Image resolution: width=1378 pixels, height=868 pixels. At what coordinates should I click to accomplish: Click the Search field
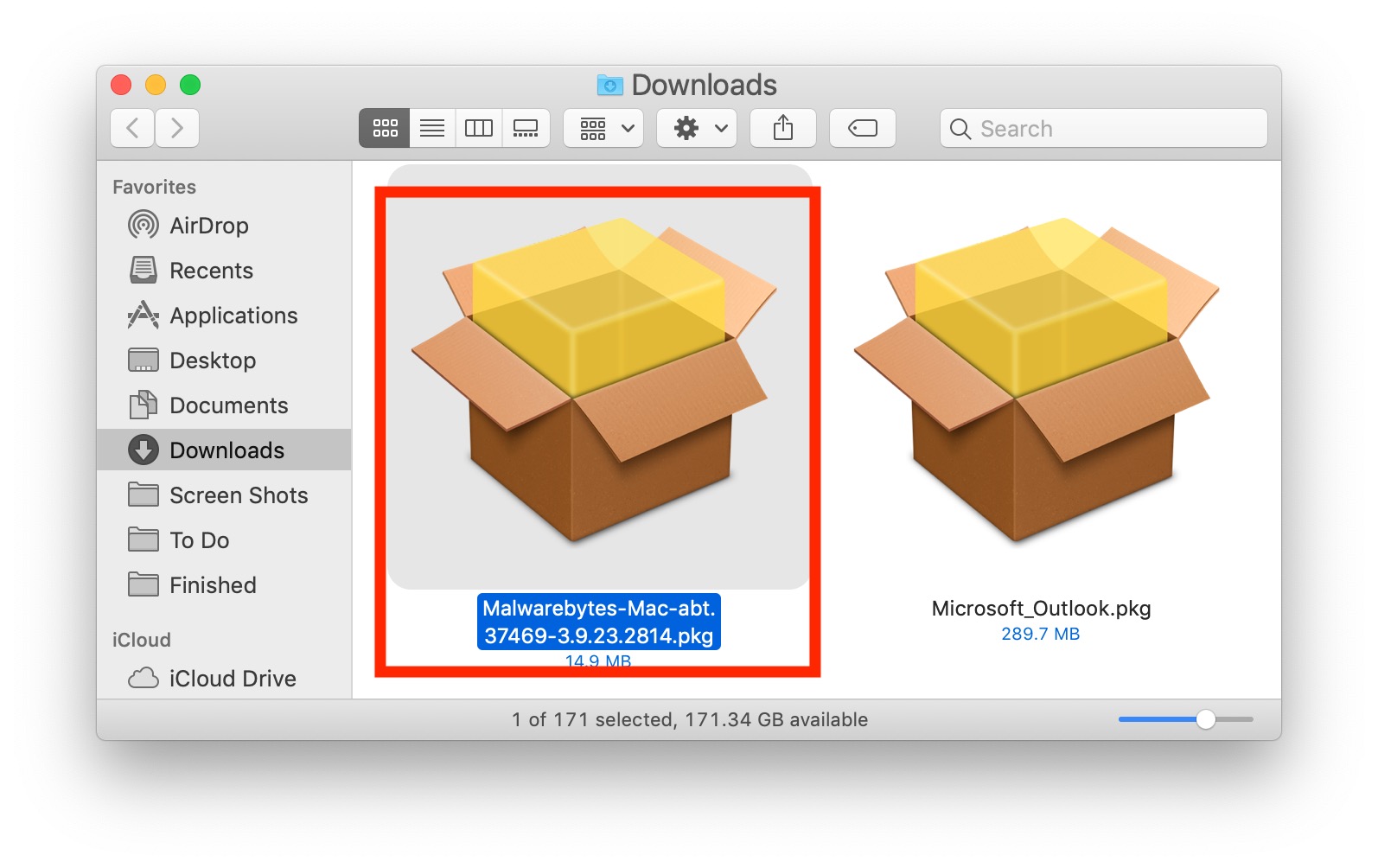pos(1104,129)
